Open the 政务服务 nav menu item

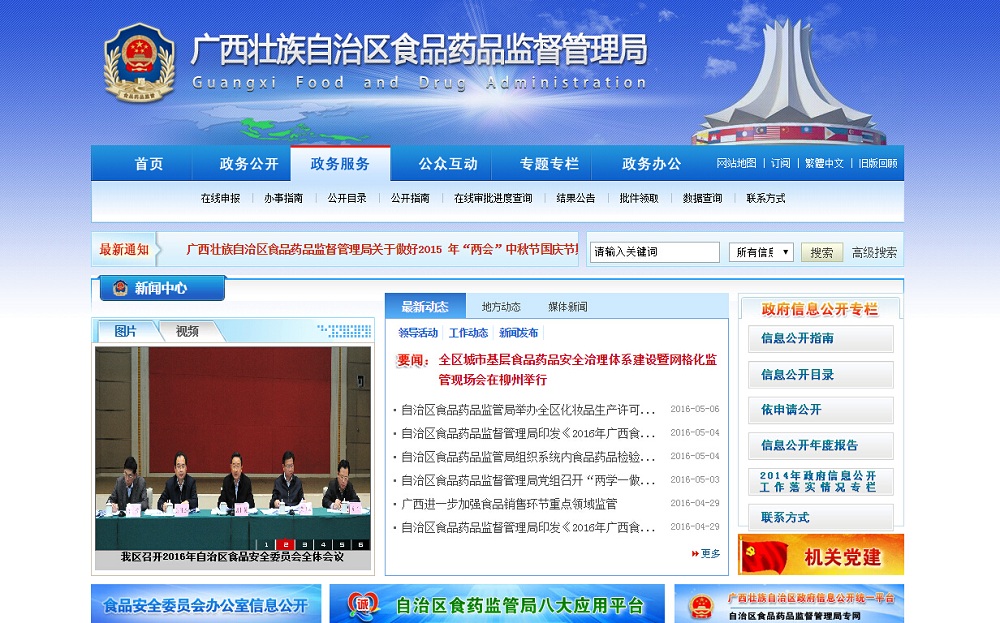click(x=340, y=164)
